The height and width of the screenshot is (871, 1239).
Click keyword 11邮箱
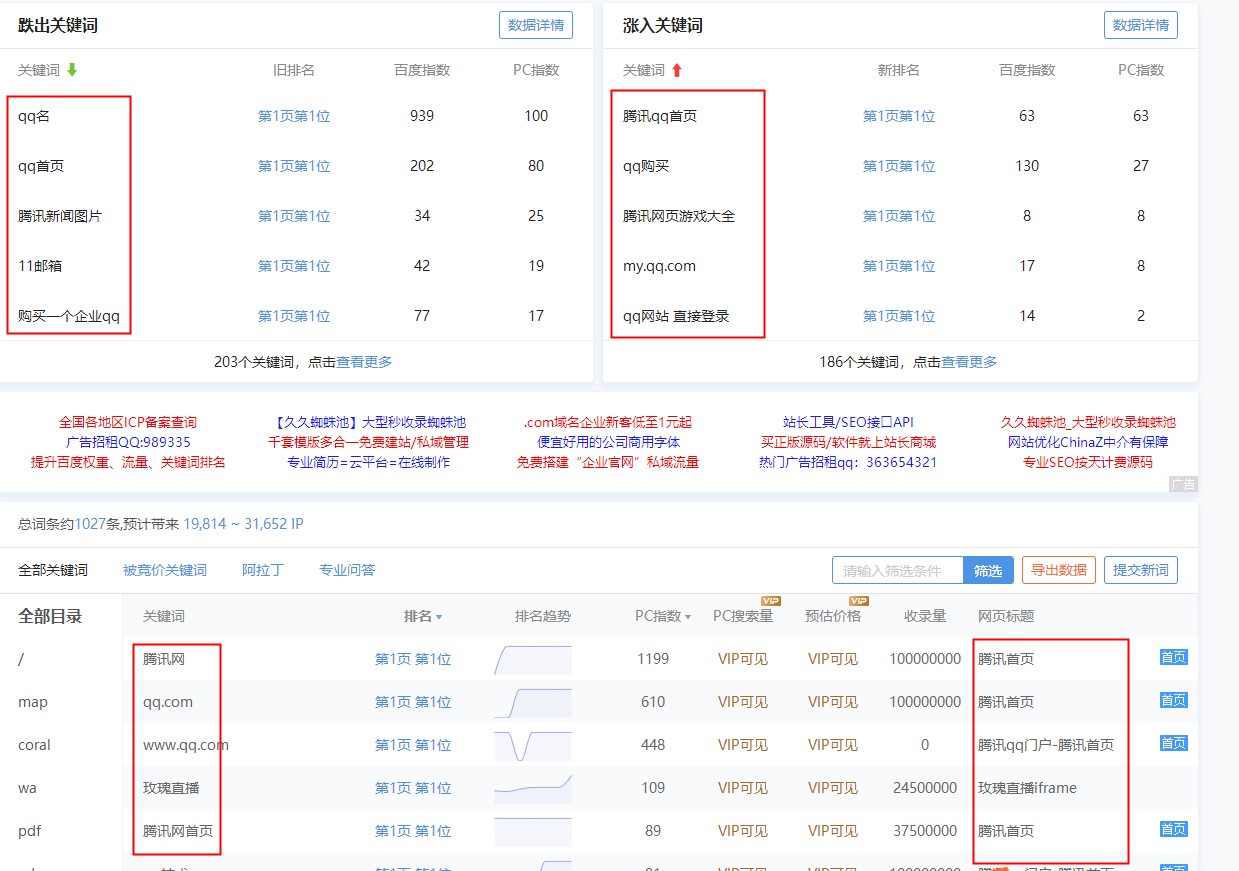coord(41,266)
